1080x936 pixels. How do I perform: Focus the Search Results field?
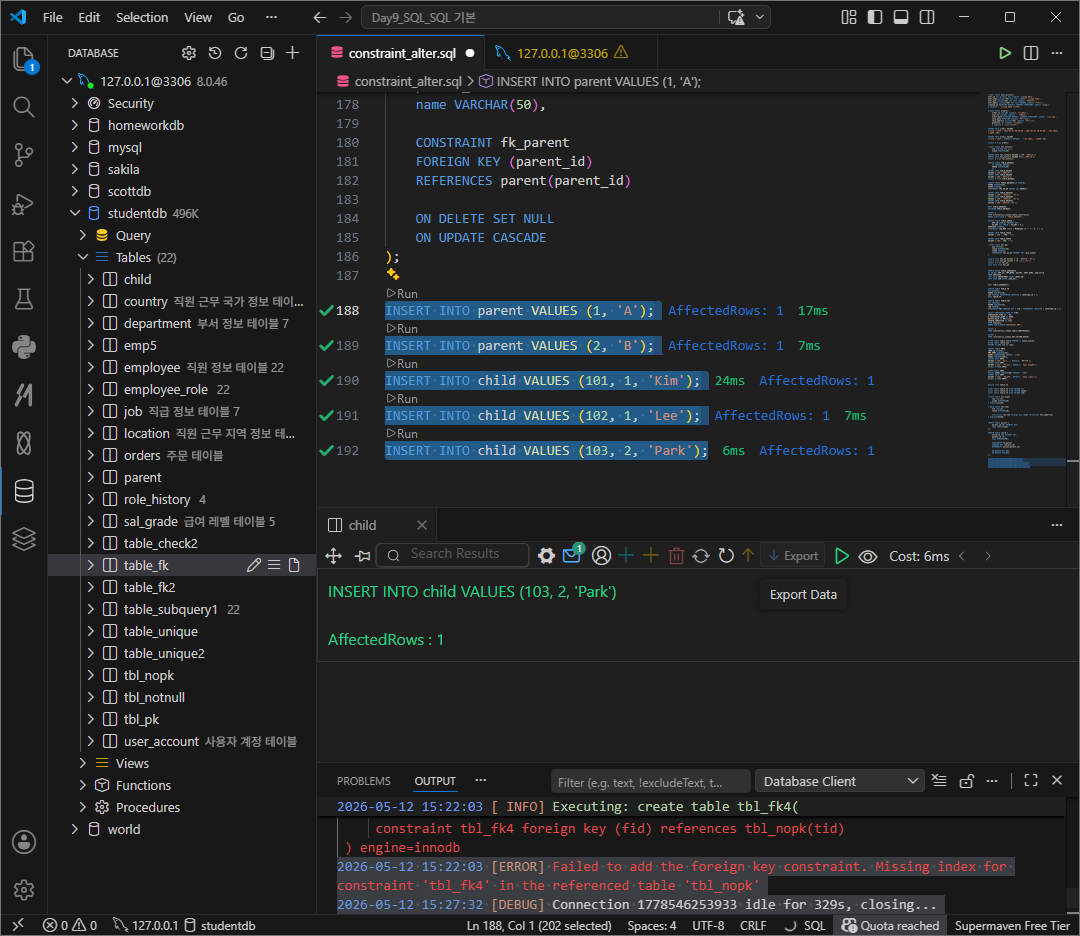tap(453, 554)
